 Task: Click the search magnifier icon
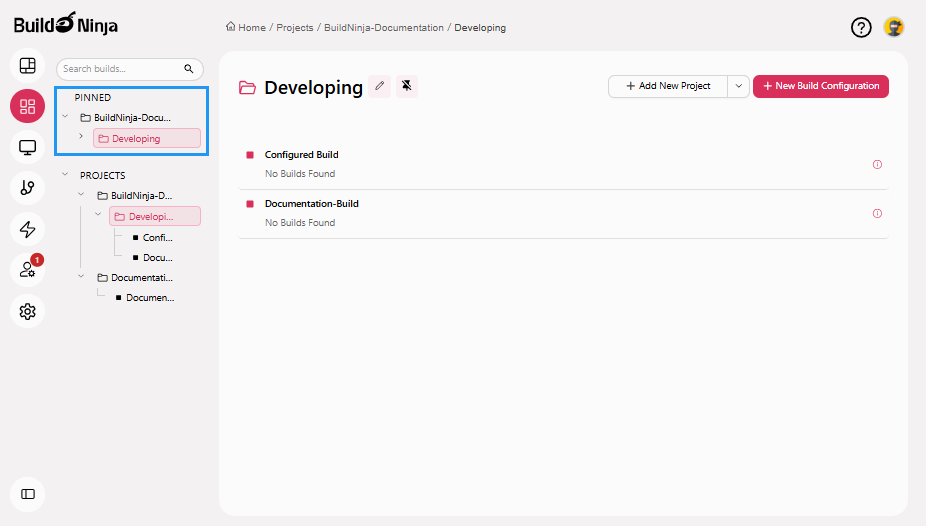click(188, 69)
